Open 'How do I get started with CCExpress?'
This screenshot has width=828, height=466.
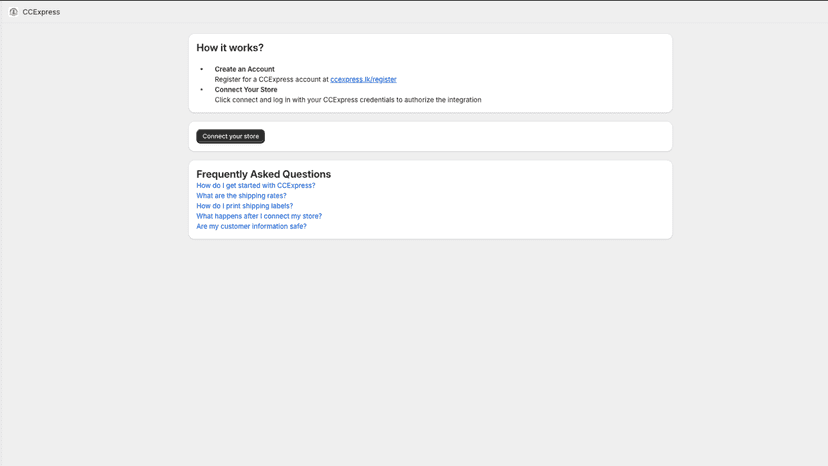pos(256,185)
